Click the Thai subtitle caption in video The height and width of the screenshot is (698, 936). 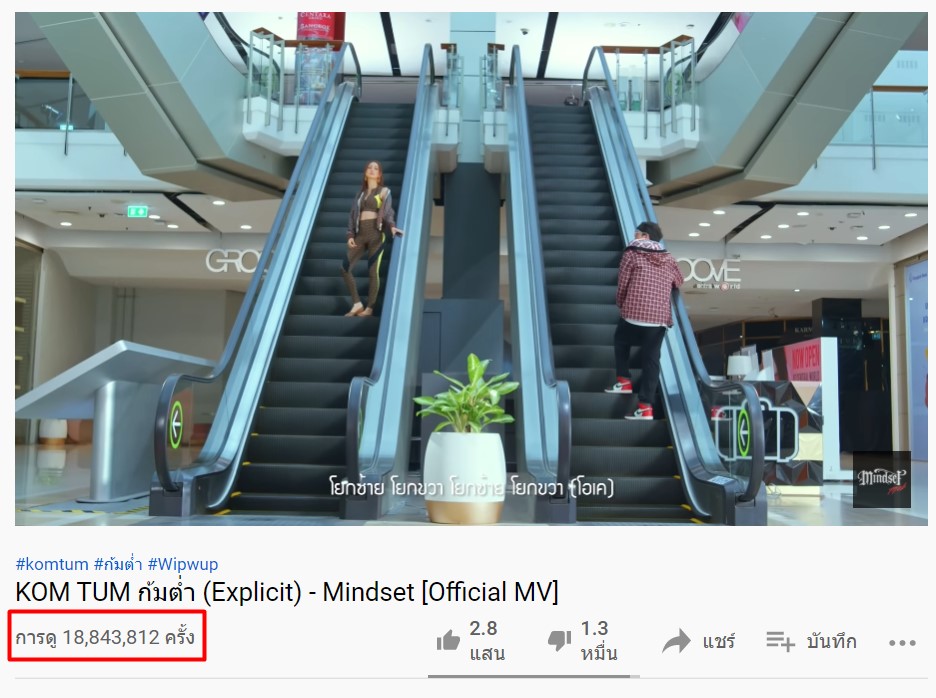(472, 488)
